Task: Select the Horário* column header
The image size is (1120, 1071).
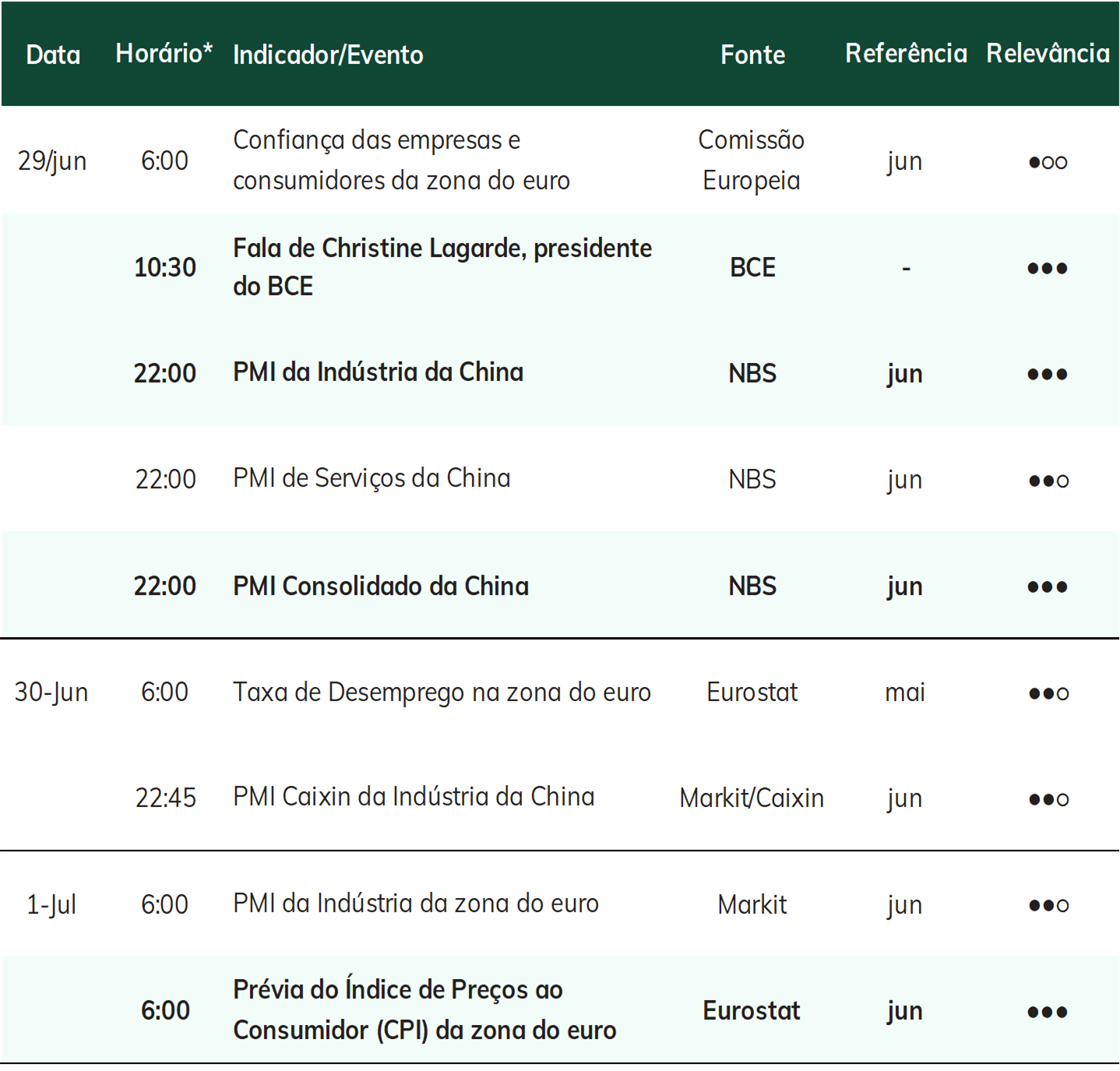Action: point(164,53)
